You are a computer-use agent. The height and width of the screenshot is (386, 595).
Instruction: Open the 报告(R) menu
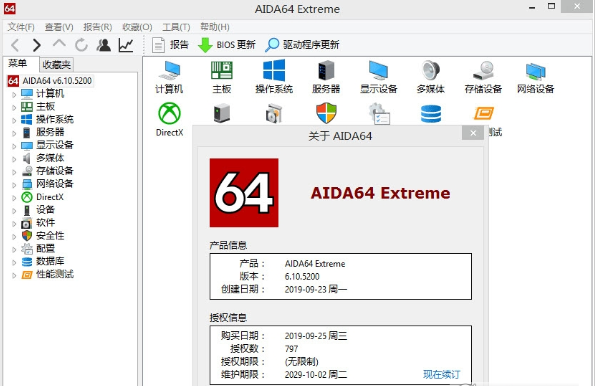click(98, 27)
